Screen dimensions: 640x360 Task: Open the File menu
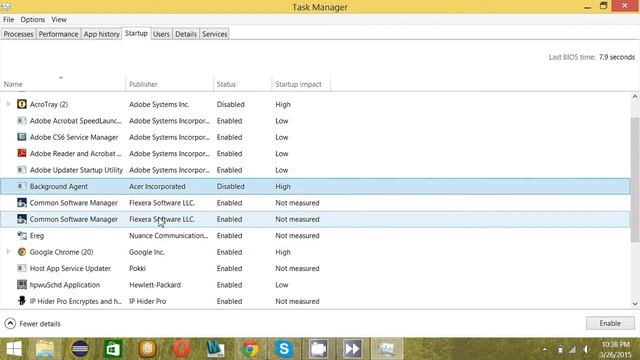tap(9, 20)
